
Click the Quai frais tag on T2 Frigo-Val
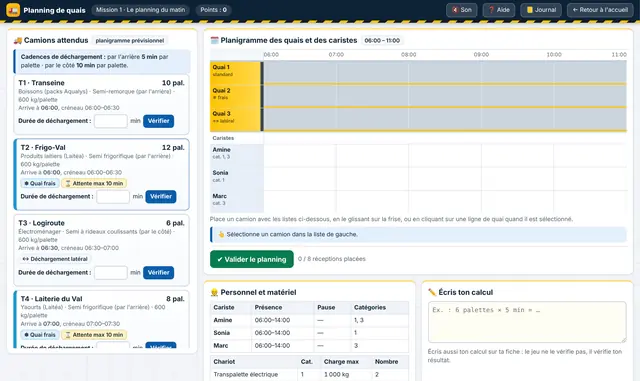[x=40, y=183]
